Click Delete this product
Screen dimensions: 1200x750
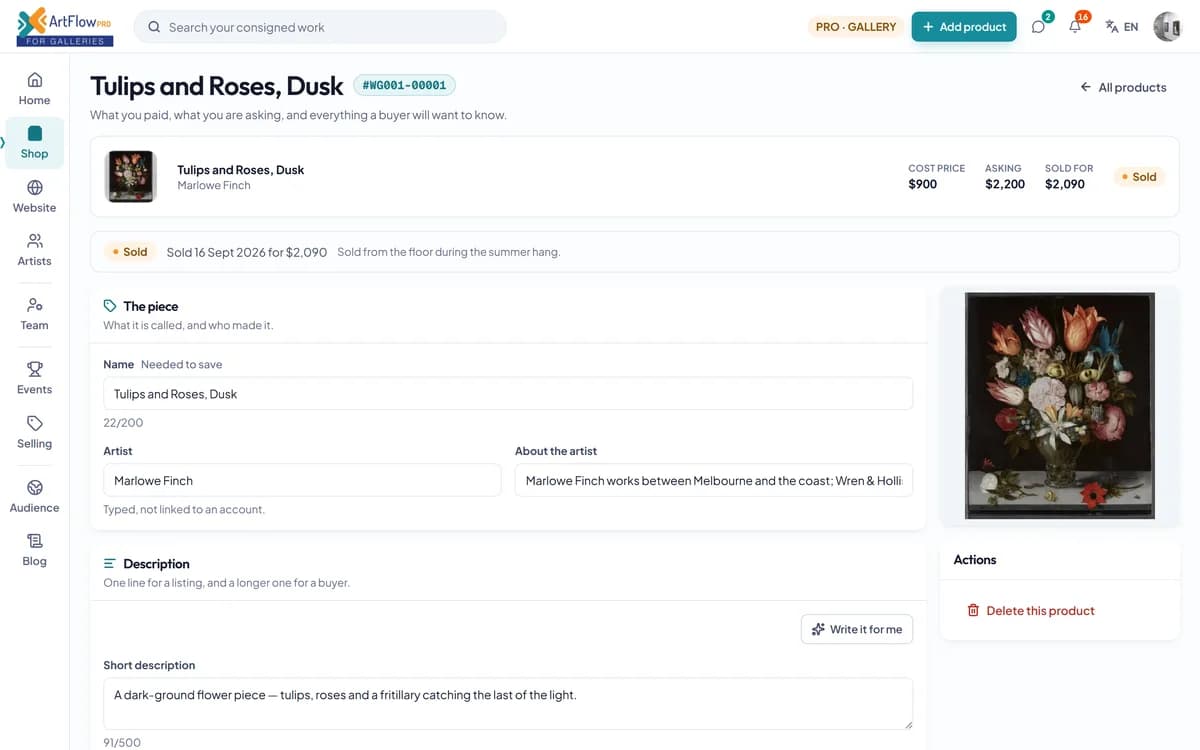pyautogui.click(x=1030, y=610)
